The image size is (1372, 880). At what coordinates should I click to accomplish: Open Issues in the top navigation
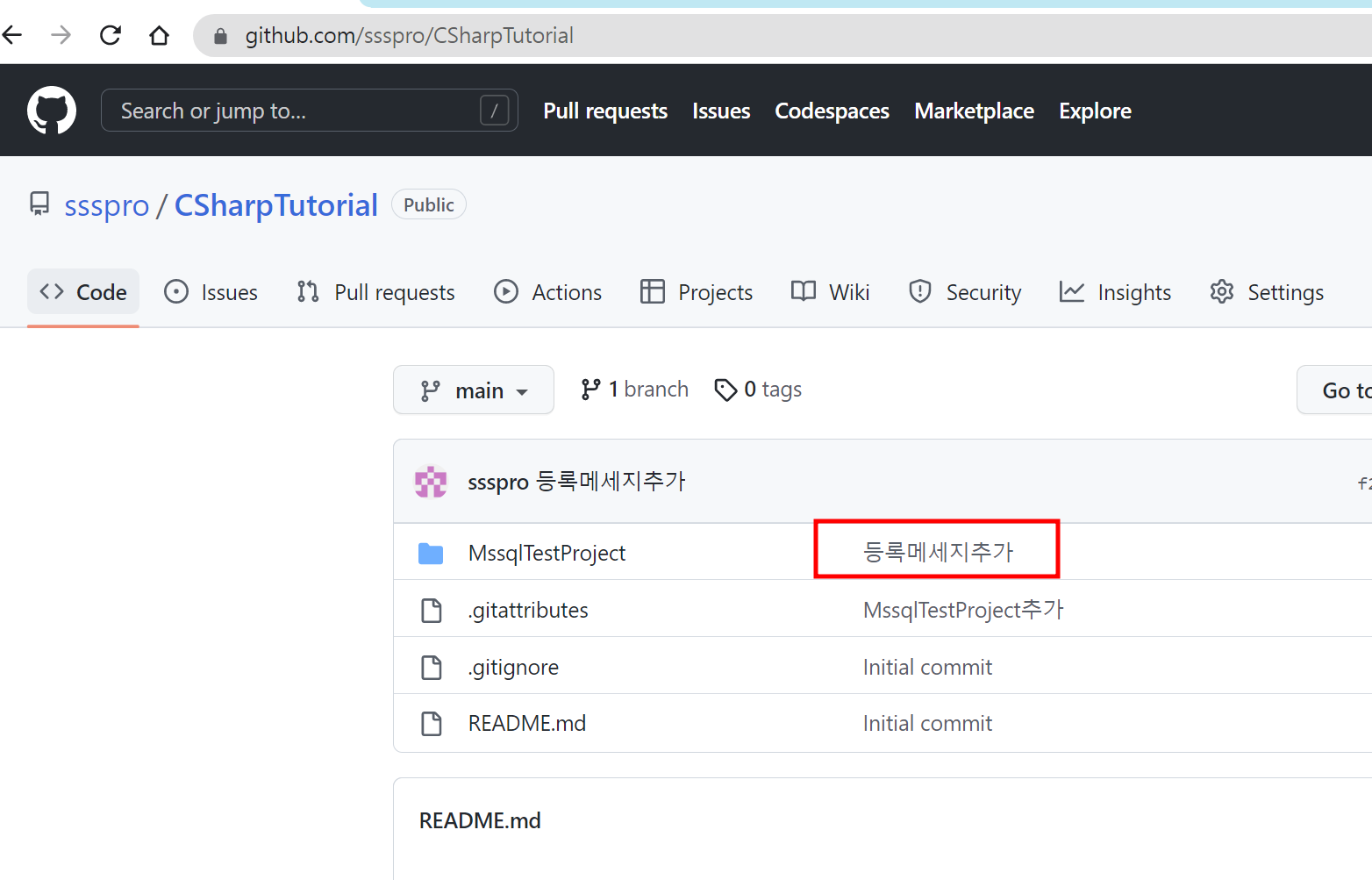coord(721,111)
